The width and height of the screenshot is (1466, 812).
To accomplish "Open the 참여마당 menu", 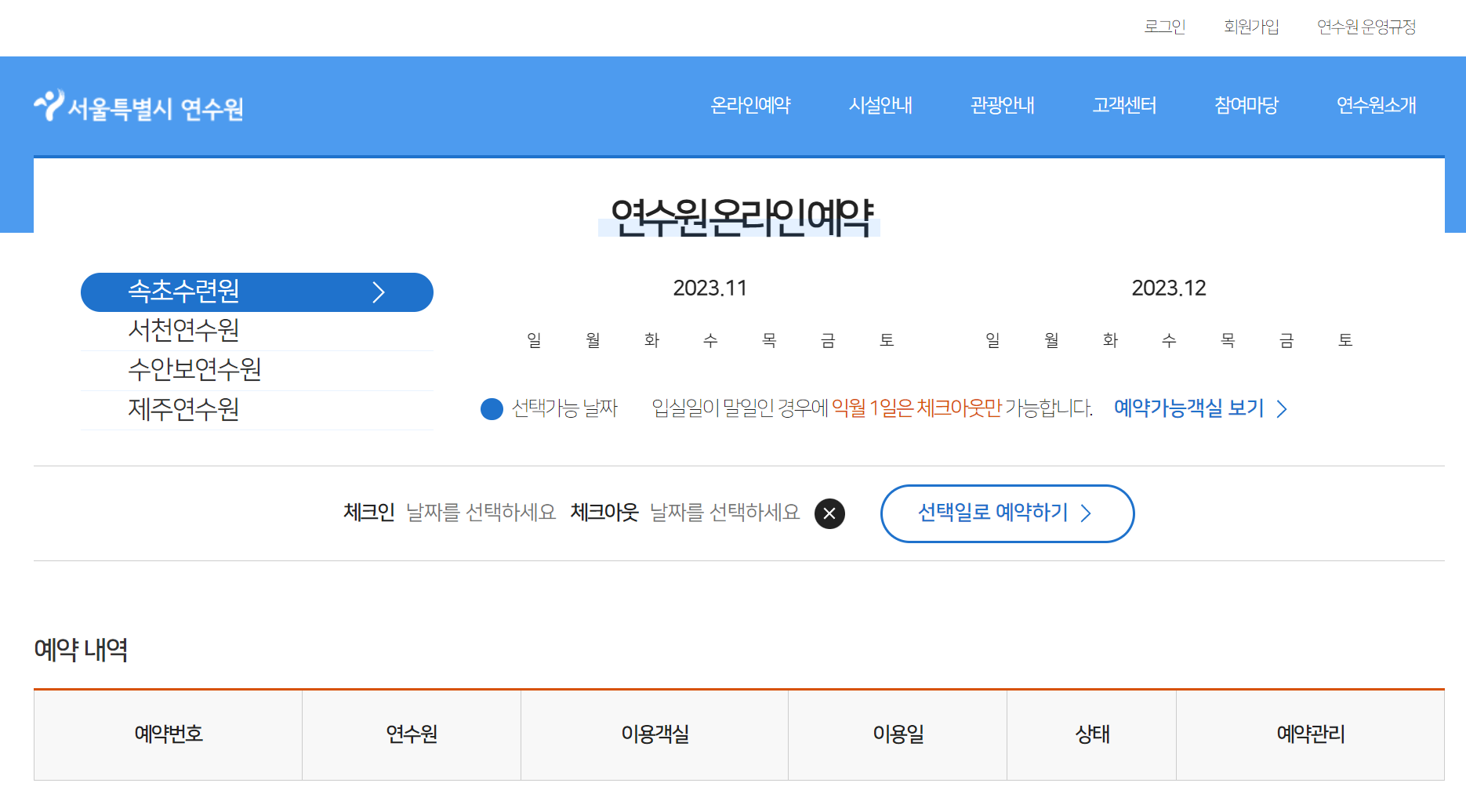I will point(1246,106).
